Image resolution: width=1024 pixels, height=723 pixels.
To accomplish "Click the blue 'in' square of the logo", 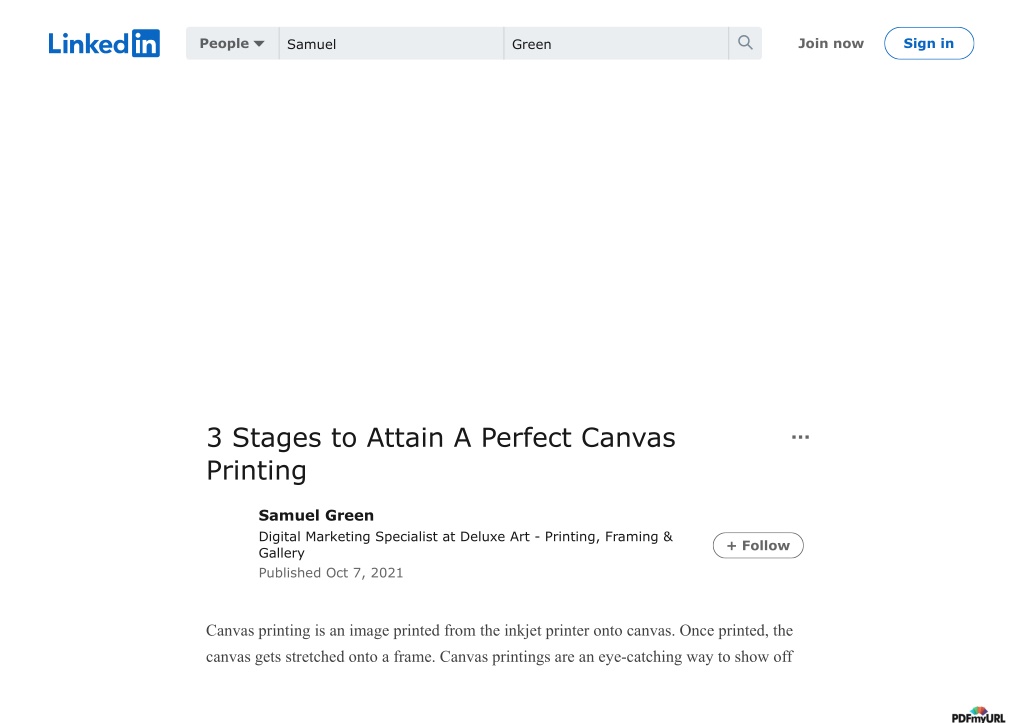I will [146, 43].
